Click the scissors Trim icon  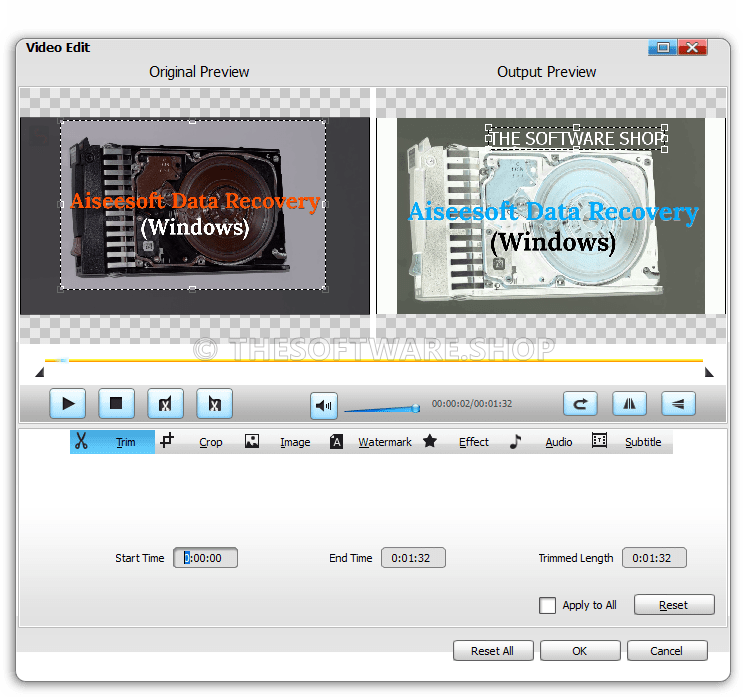click(81, 441)
